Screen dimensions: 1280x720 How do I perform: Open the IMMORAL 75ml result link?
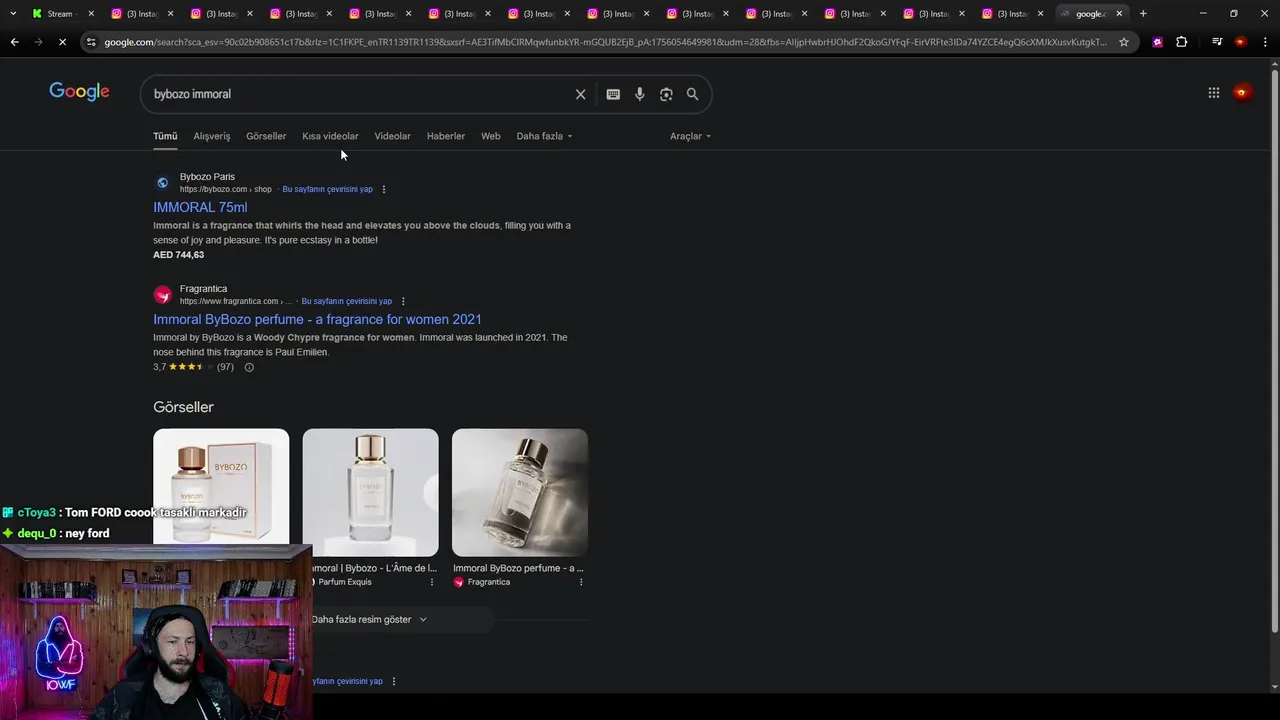200,207
